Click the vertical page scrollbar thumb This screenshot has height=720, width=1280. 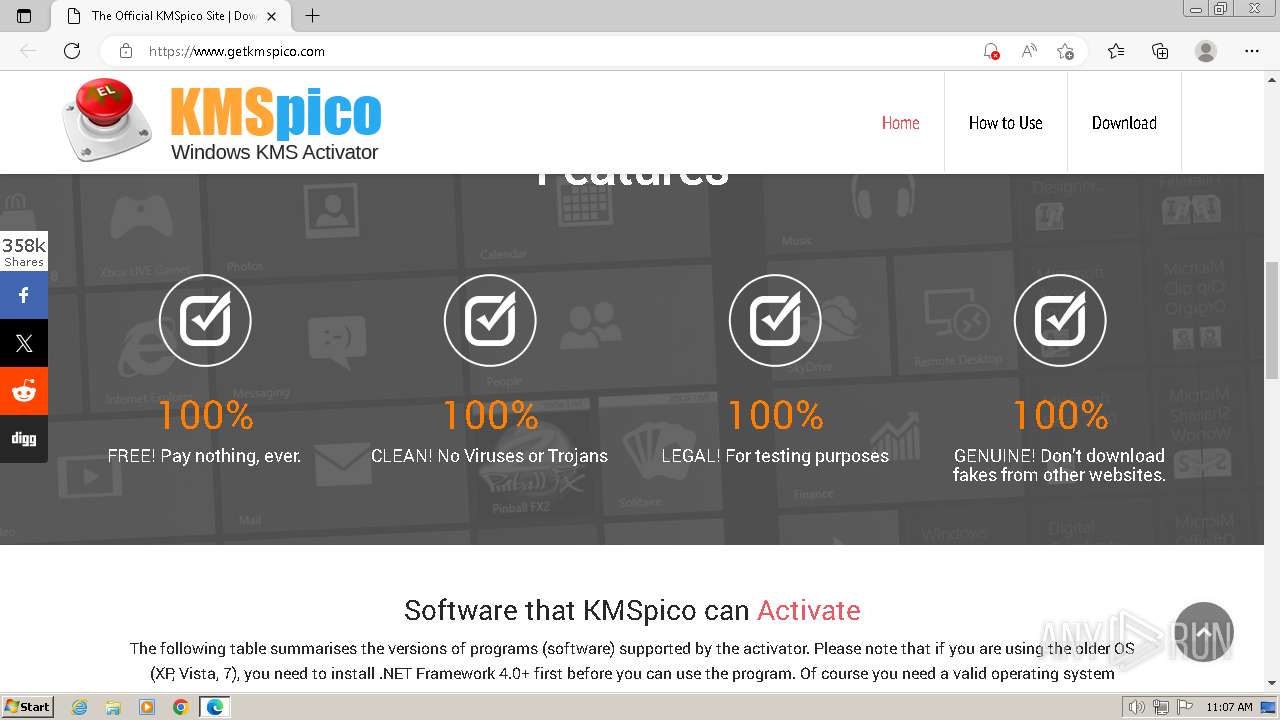tap(1272, 320)
